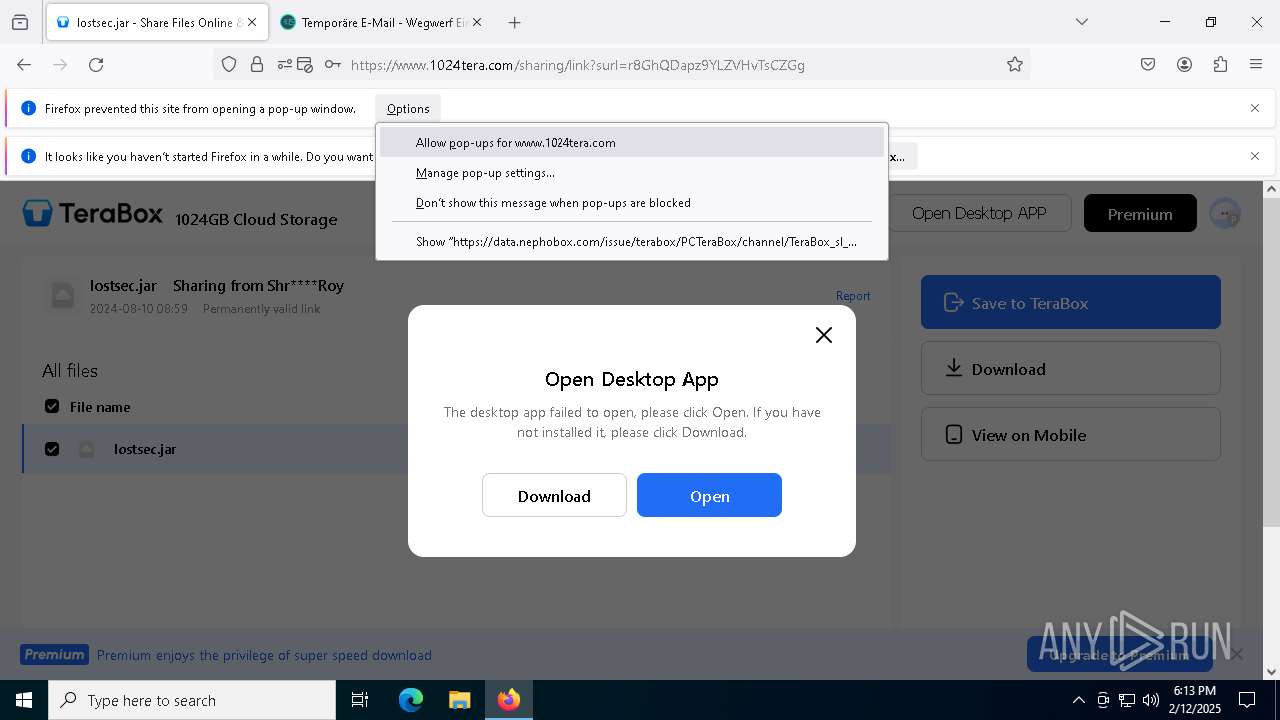This screenshot has height=720, width=1280.
Task: Click the key icon in the address bar
Action: point(332,64)
